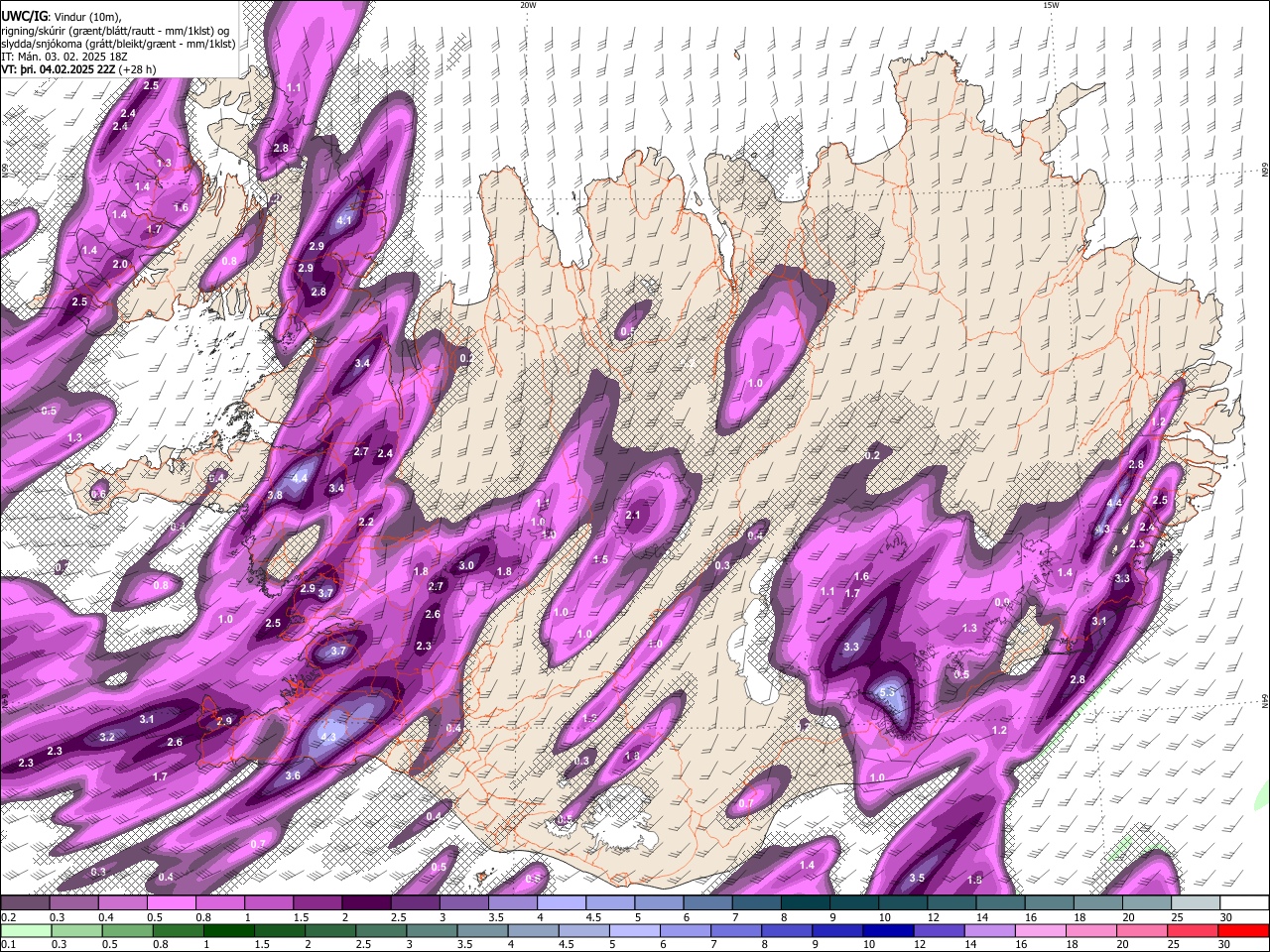Click the 'rigning/skúrir' legend description line

(x=115, y=31)
